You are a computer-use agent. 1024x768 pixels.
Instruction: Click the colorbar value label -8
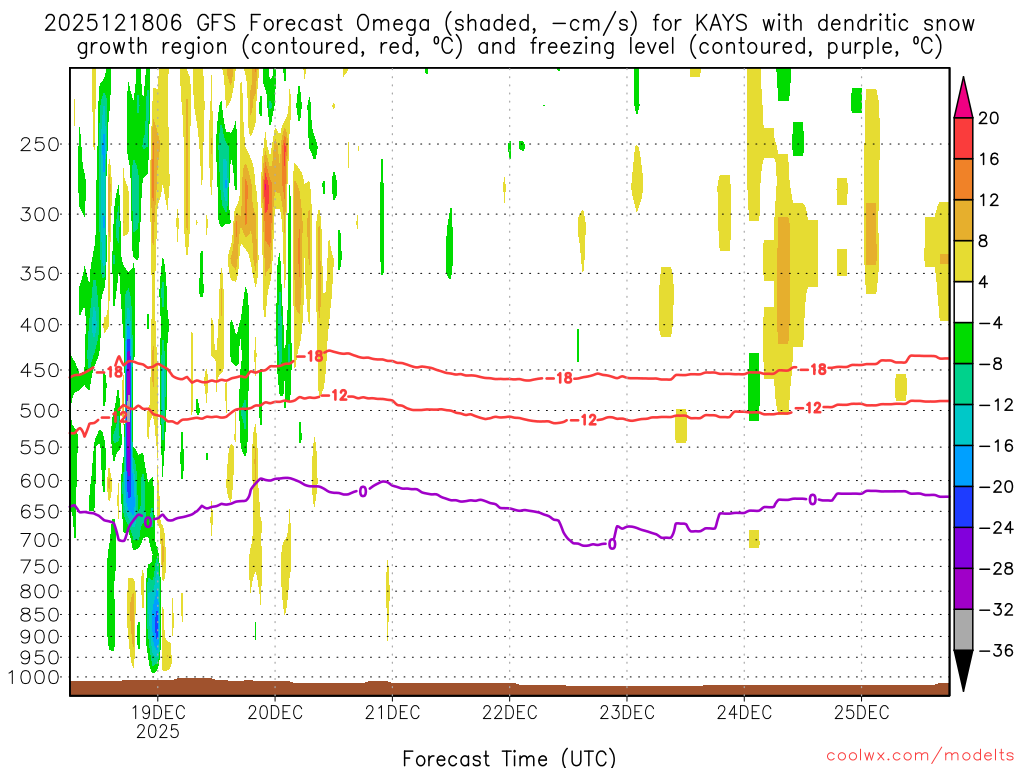pyautogui.click(x=990, y=364)
